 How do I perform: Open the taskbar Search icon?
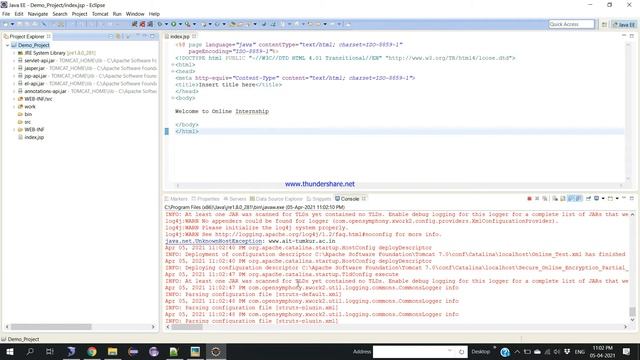(30, 351)
